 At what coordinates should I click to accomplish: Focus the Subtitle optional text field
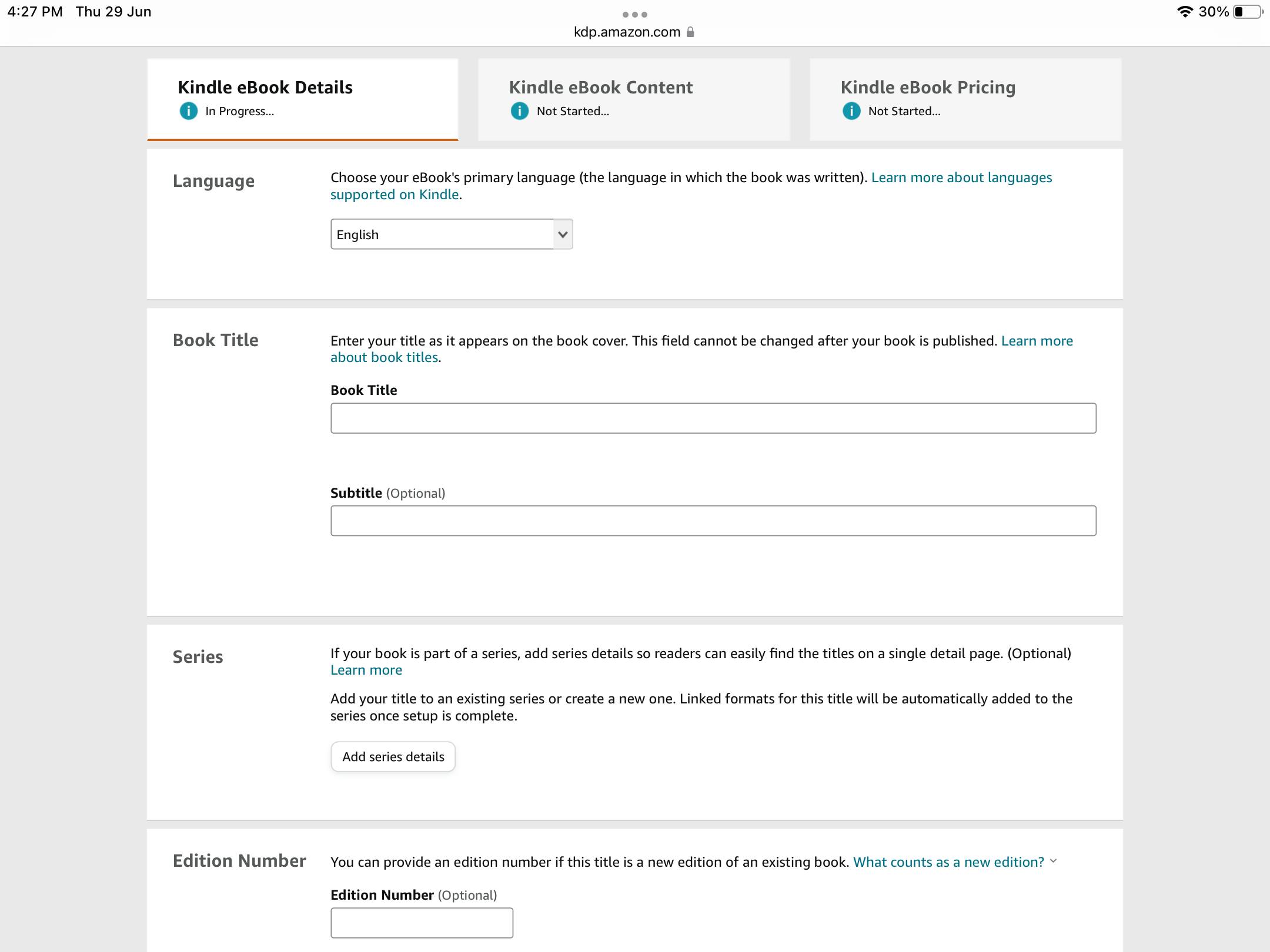pyautogui.click(x=713, y=521)
